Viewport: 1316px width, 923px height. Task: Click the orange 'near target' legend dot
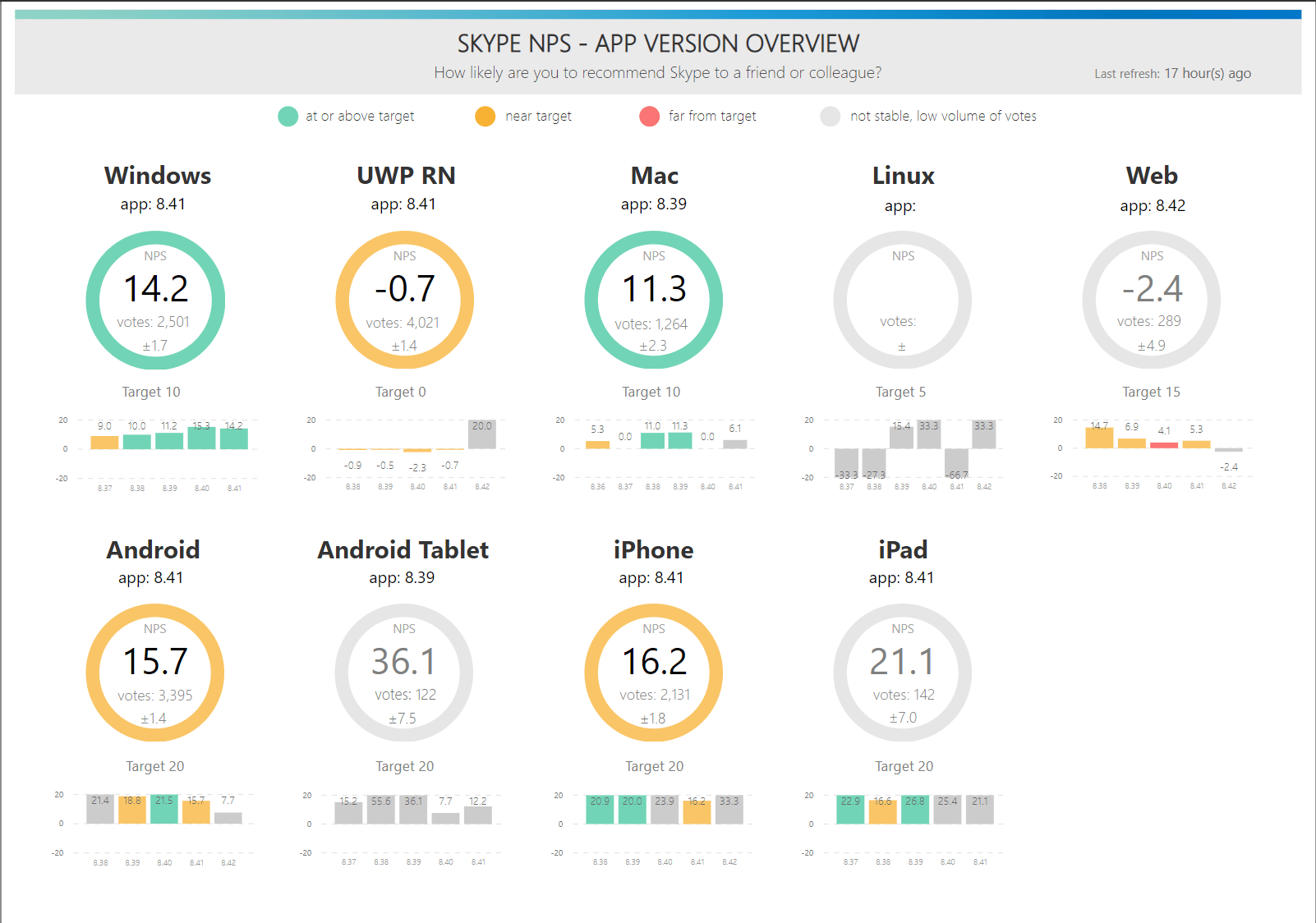coord(485,117)
